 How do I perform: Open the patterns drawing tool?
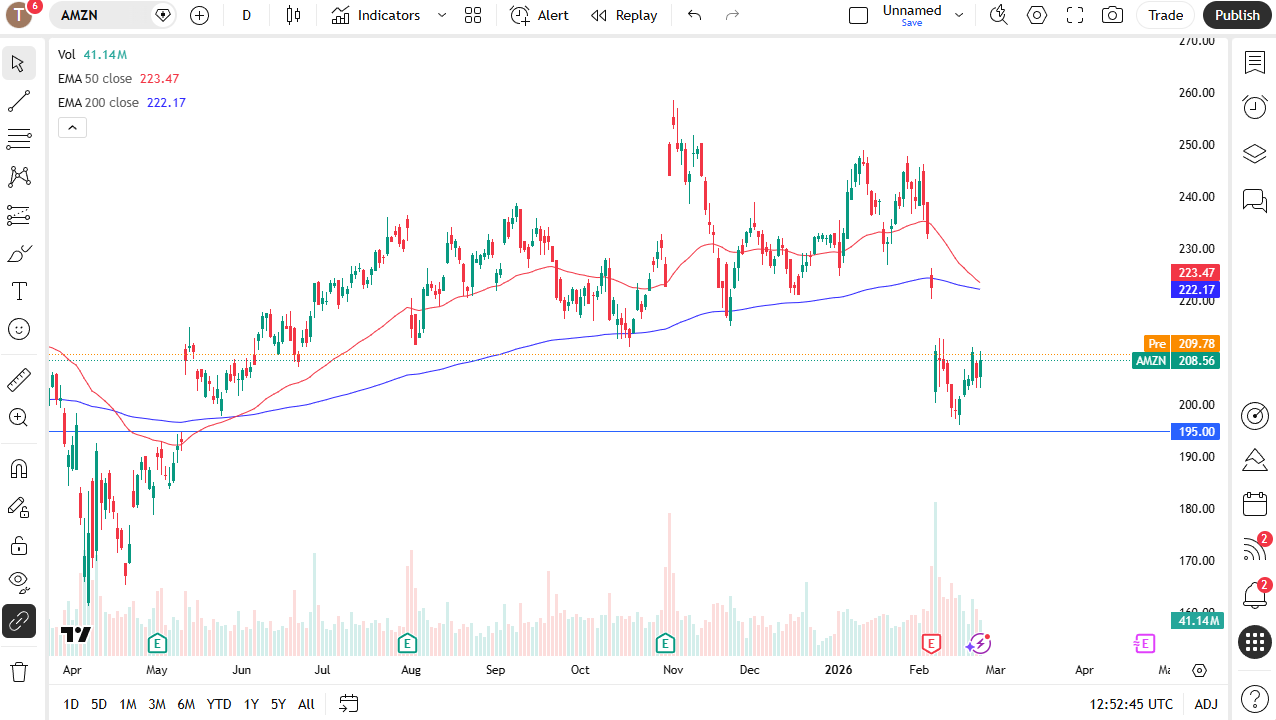tap(18, 177)
